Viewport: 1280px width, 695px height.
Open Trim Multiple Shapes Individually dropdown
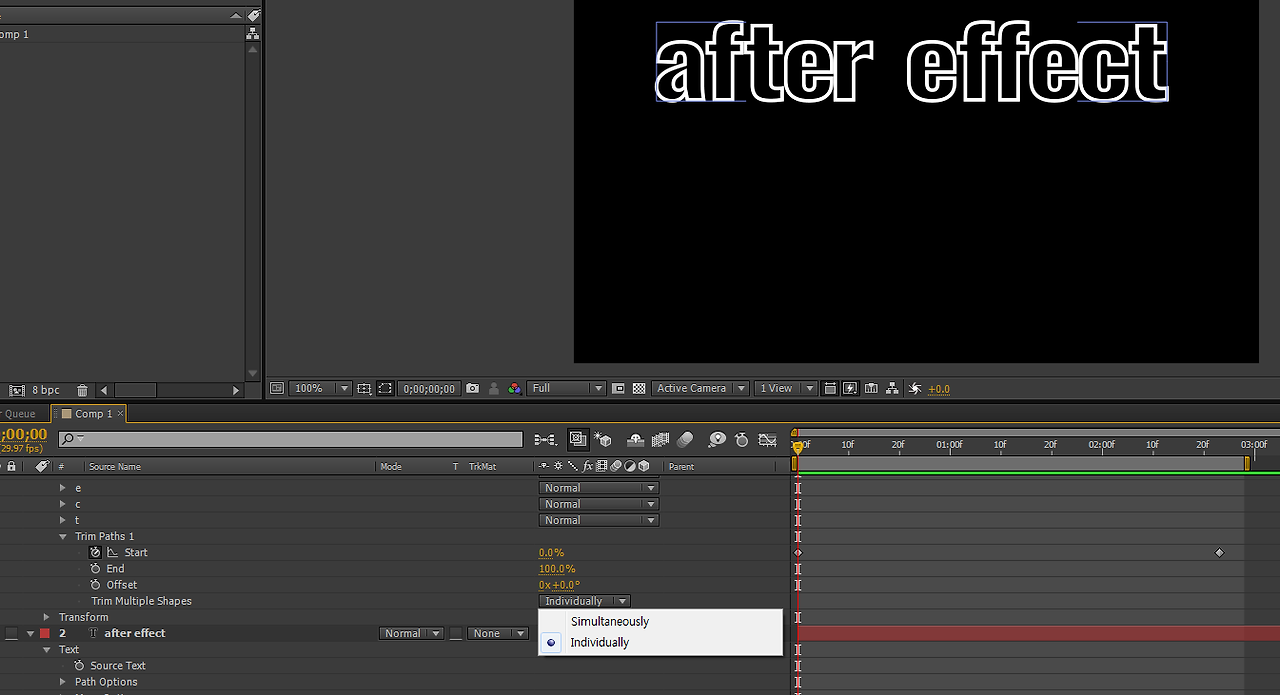tap(585, 601)
